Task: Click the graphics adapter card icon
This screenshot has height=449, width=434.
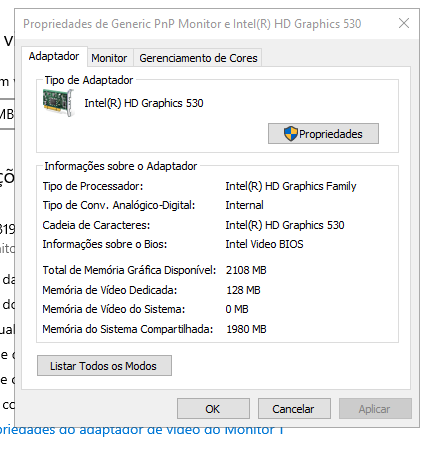Action: (x=58, y=102)
